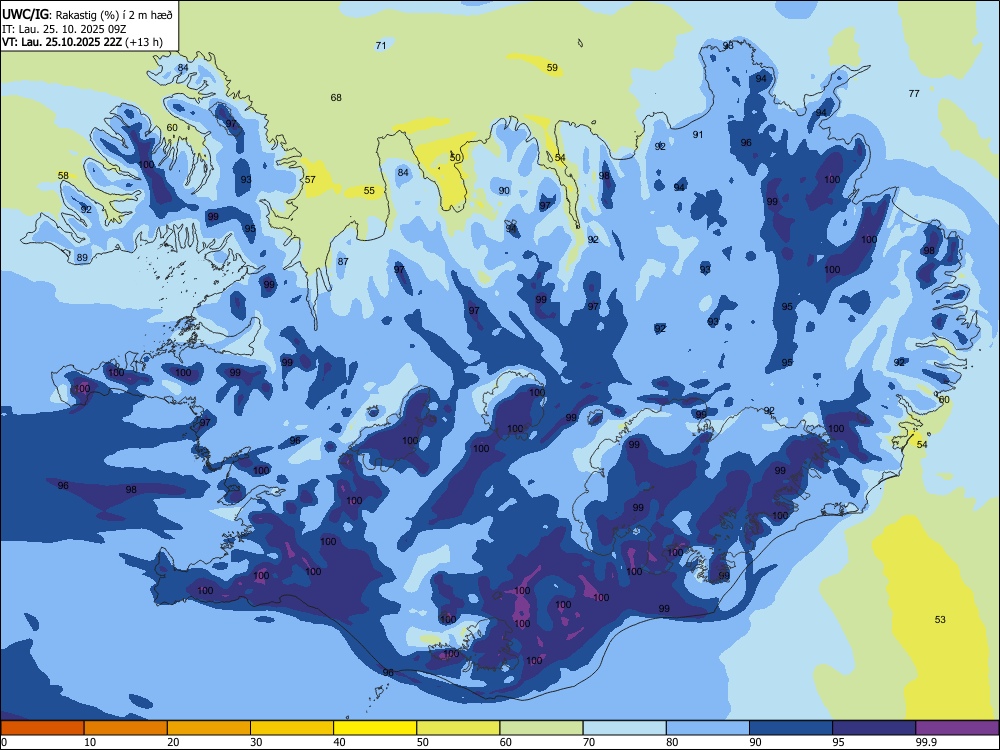This screenshot has width=1000, height=750.
Task: Click the humidity value 71 over the northern sea
Action: [x=381, y=45]
